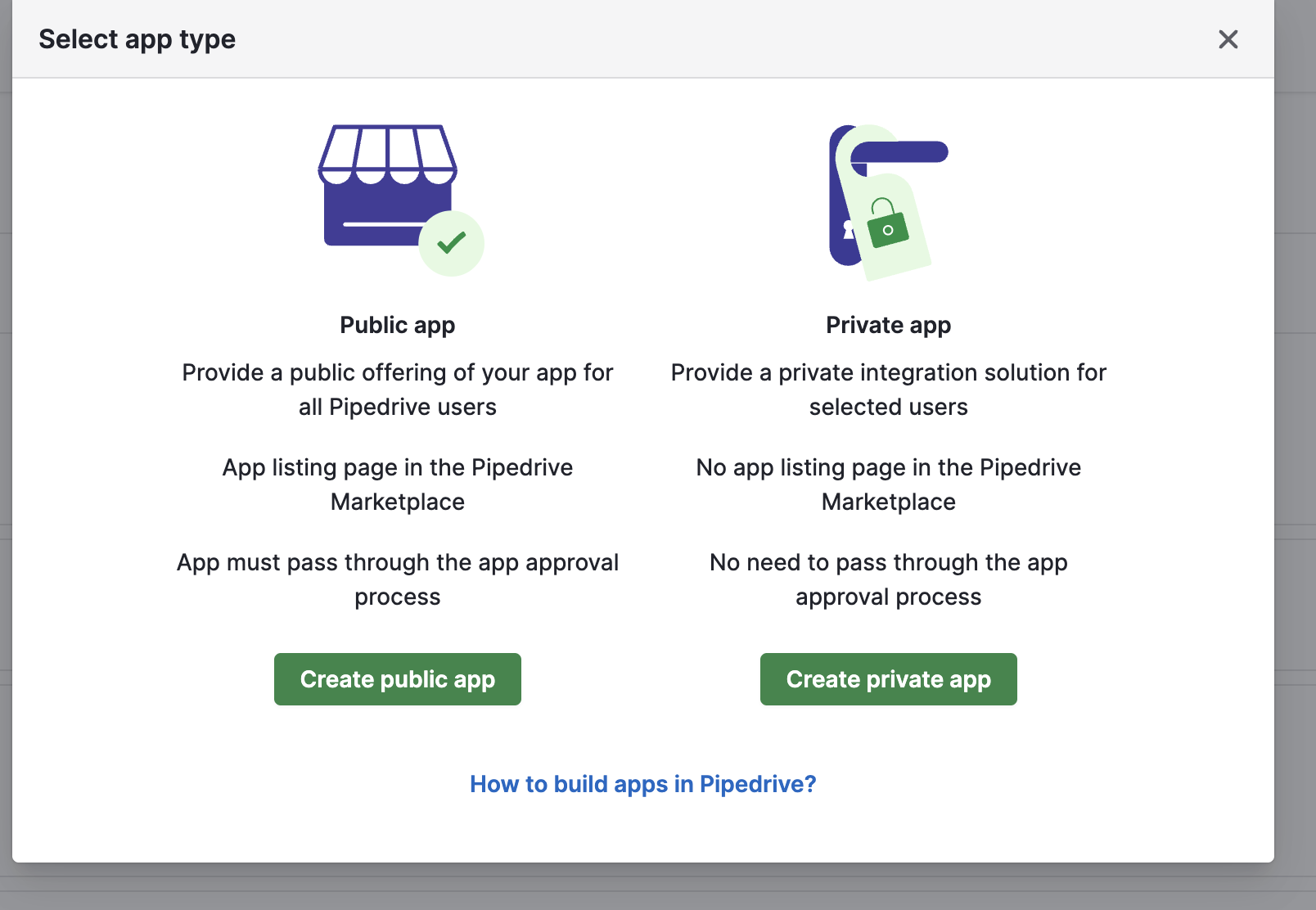1316x910 pixels.
Task: Click the green checkmark on the marketplace icon
Action: tap(451, 242)
